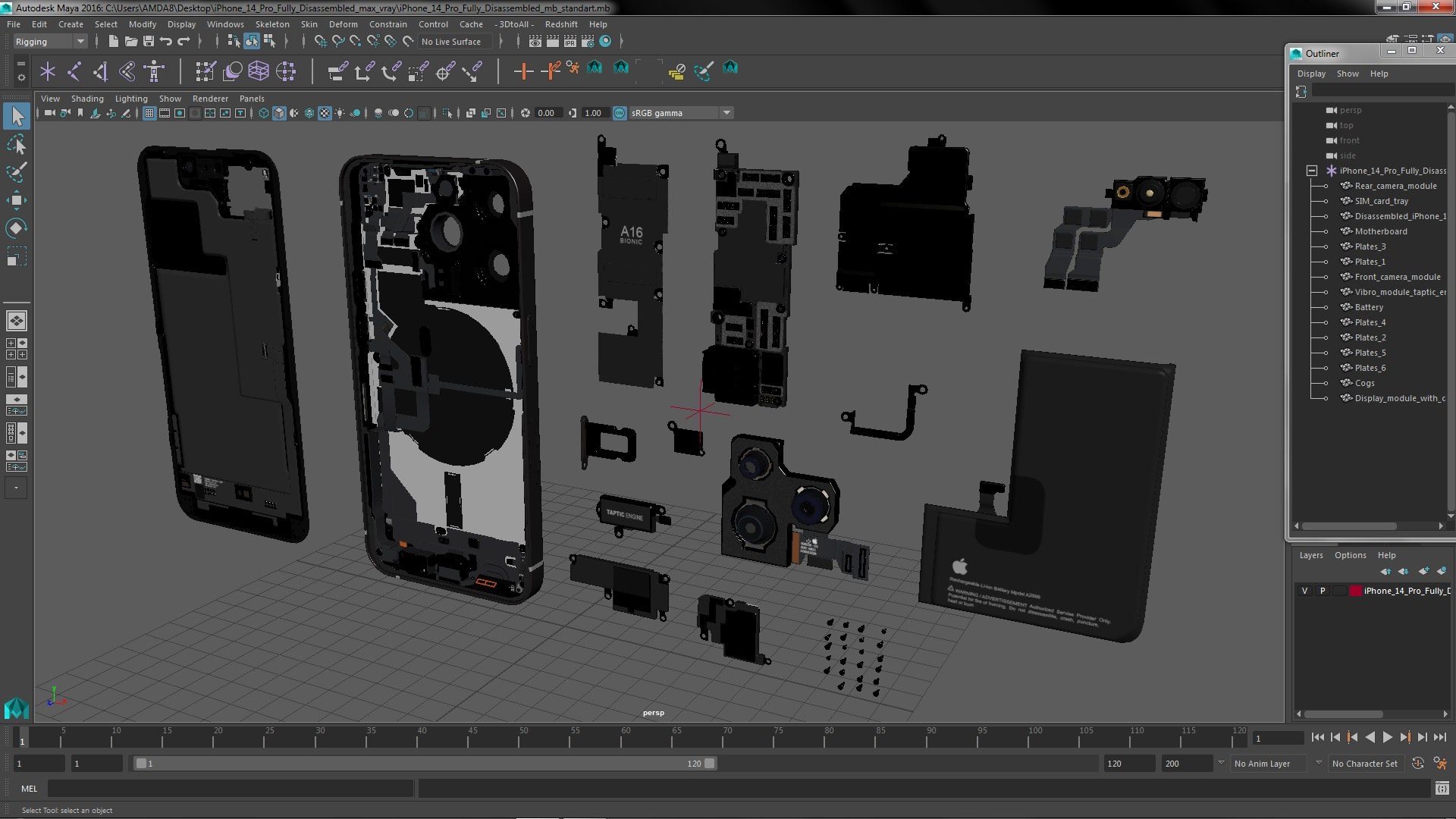Click the IPR render icon
Viewport: 1456px width, 819px height.
(x=570, y=42)
